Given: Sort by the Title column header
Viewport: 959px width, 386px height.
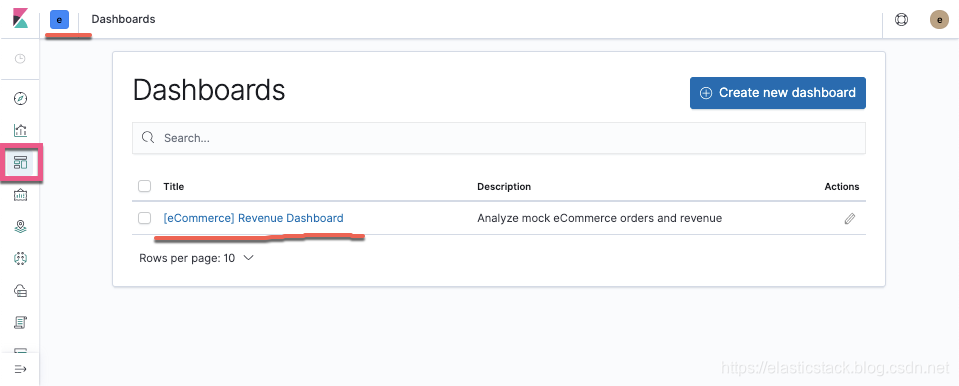Looking at the screenshot, I should (174, 186).
